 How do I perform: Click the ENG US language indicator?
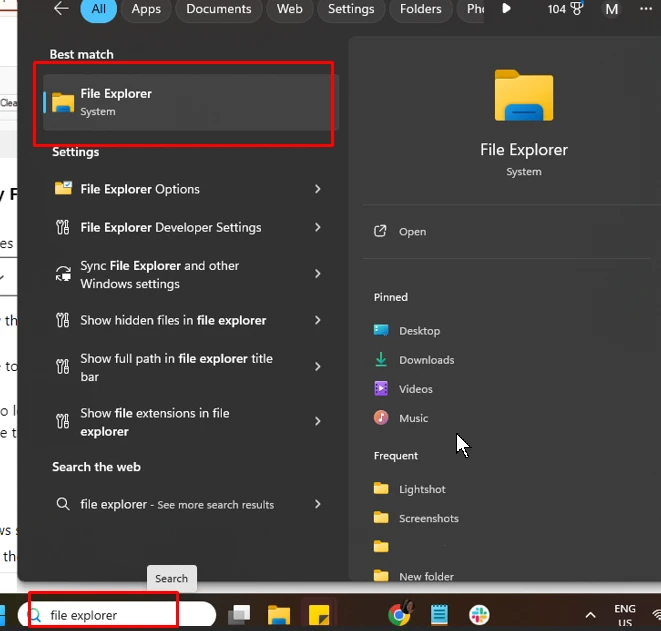[625, 615]
